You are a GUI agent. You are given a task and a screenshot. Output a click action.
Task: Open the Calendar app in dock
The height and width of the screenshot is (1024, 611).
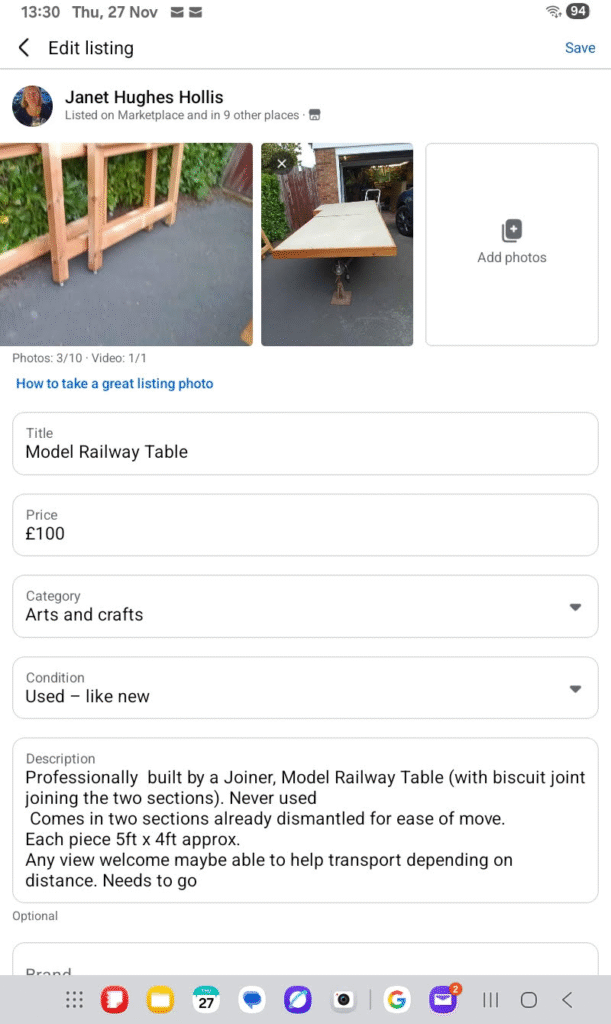coord(207,999)
